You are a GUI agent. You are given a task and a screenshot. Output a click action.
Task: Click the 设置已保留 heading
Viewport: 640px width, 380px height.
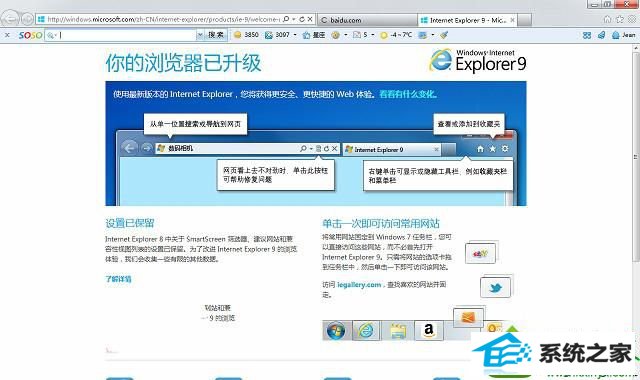pyautogui.click(x=130, y=223)
